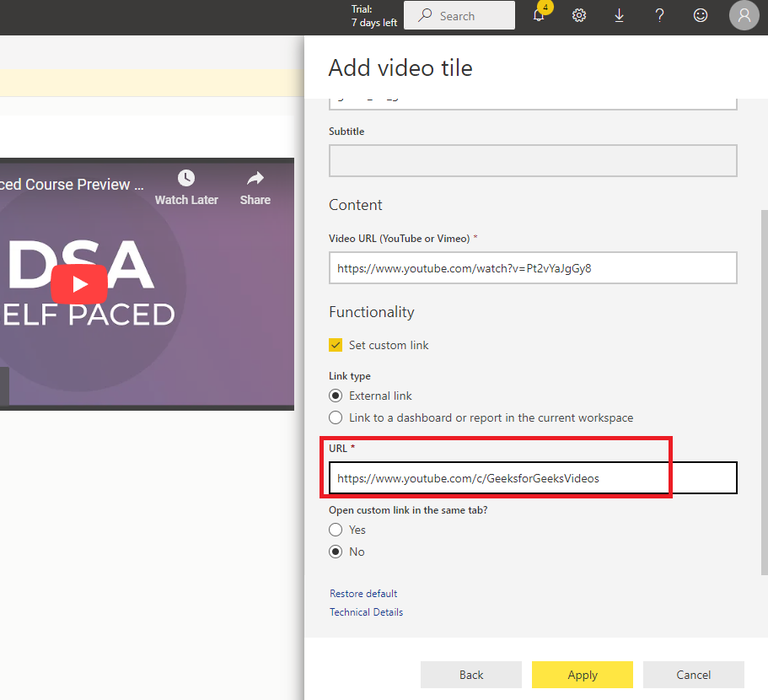Click the download arrow icon

click(619, 16)
